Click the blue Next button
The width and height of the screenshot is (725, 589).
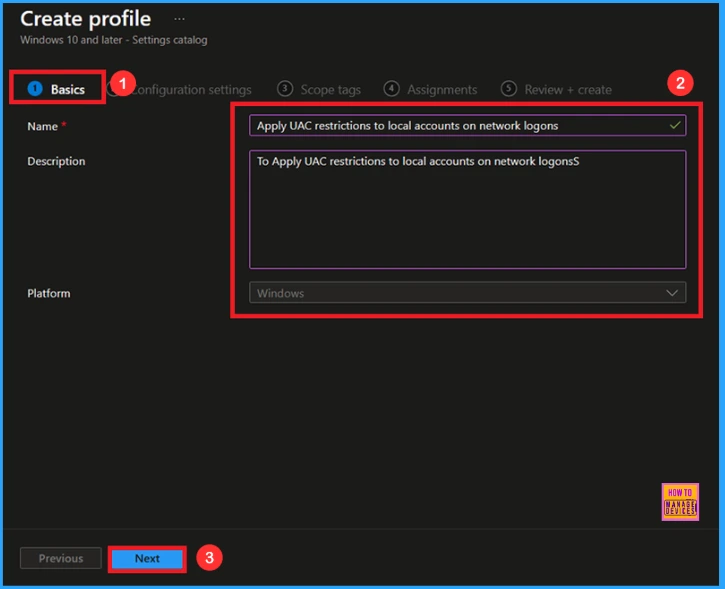pyautogui.click(x=147, y=558)
